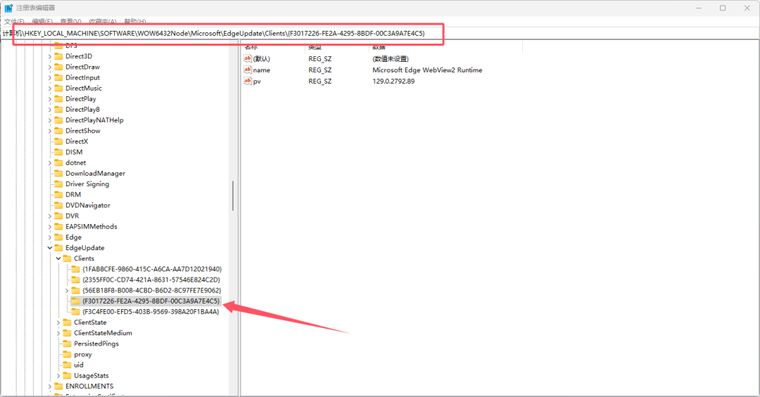760x397 pixels.
Task: Expand the ClientStateMedium key
Action: (x=58, y=333)
